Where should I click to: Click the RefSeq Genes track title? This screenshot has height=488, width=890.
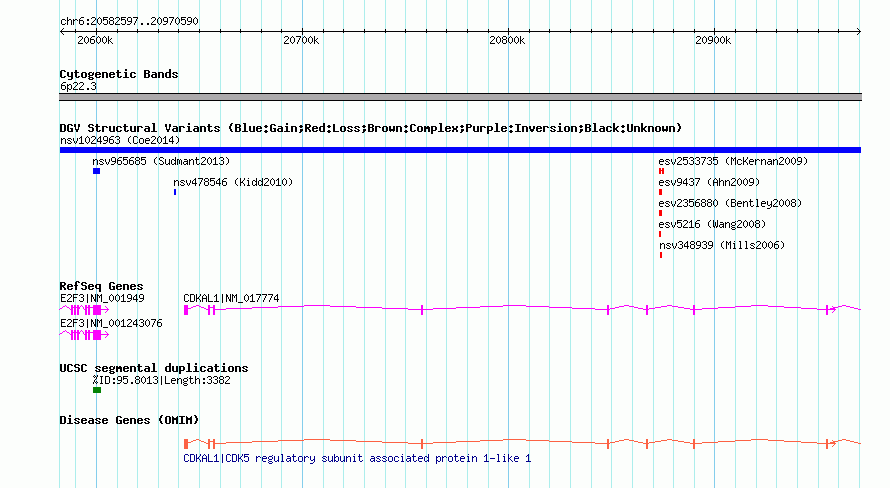[x=101, y=286]
